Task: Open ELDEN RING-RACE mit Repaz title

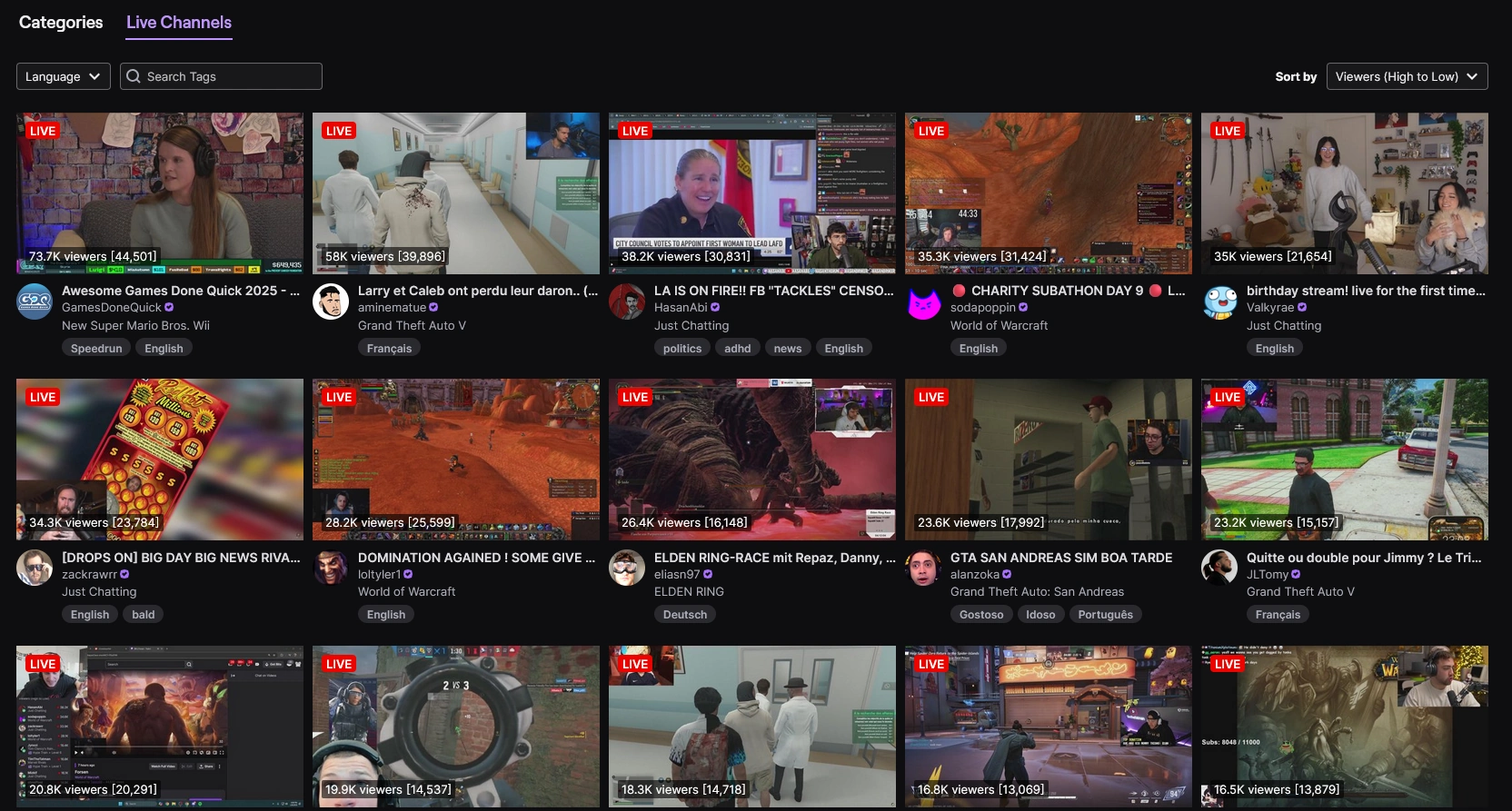Action: (x=774, y=558)
